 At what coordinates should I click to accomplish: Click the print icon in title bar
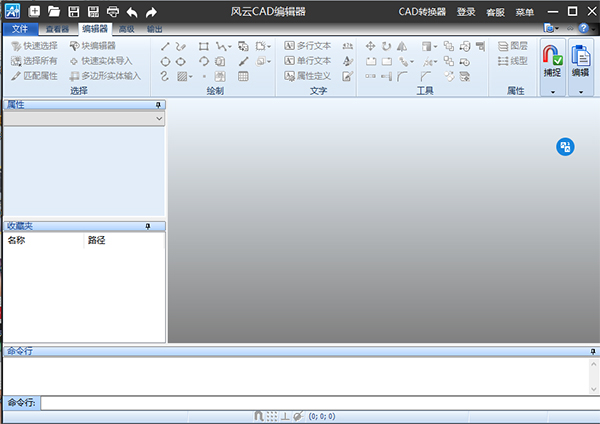point(112,11)
